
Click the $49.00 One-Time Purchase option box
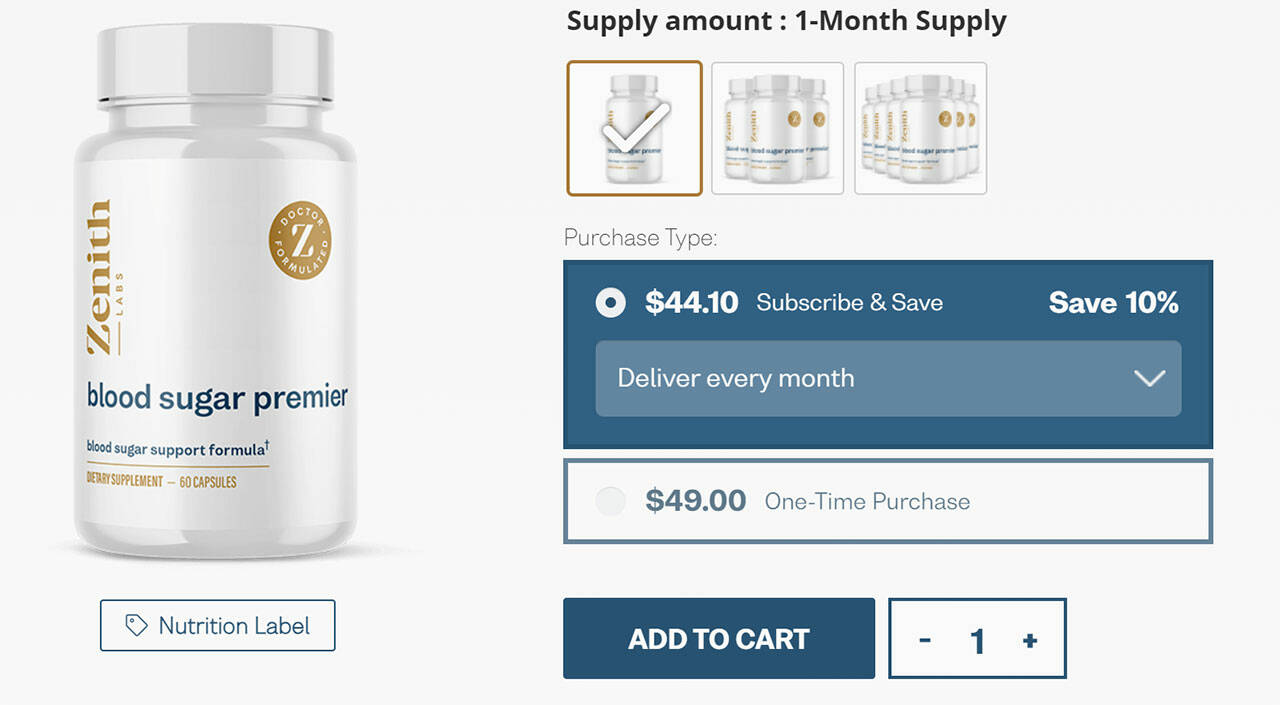[888, 501]
